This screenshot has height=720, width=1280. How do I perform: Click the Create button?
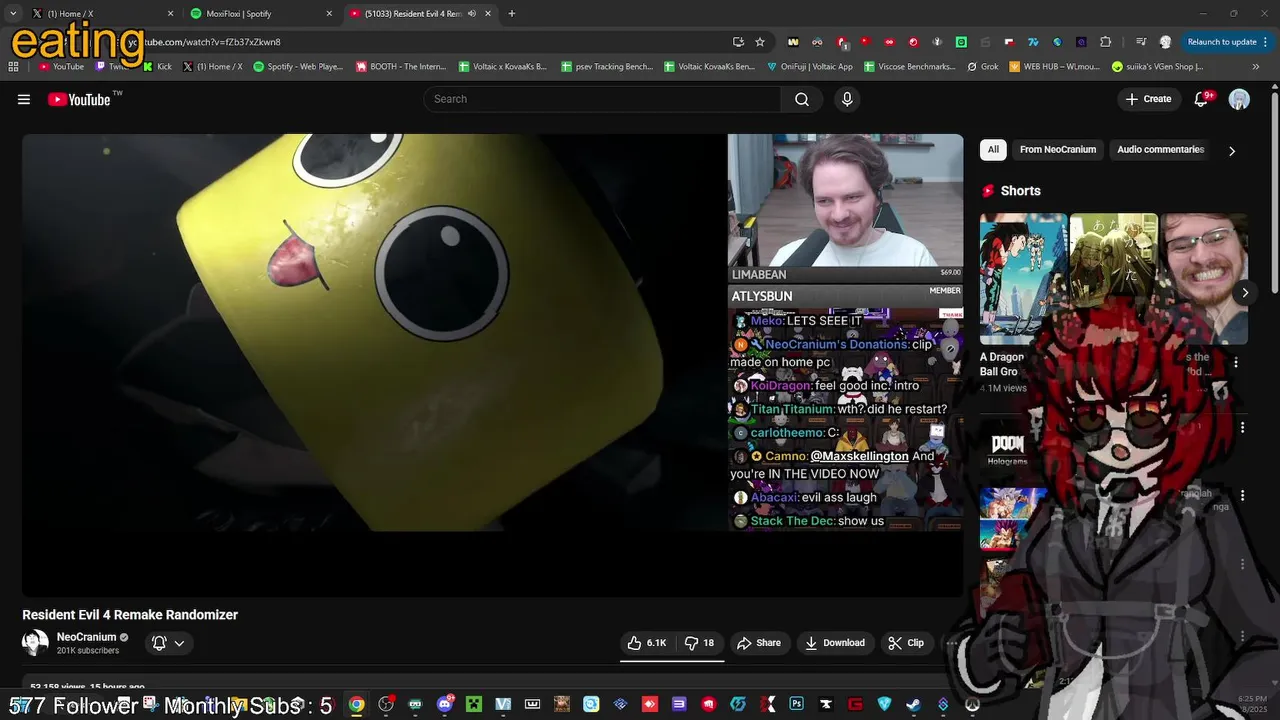click(1148, 99)
